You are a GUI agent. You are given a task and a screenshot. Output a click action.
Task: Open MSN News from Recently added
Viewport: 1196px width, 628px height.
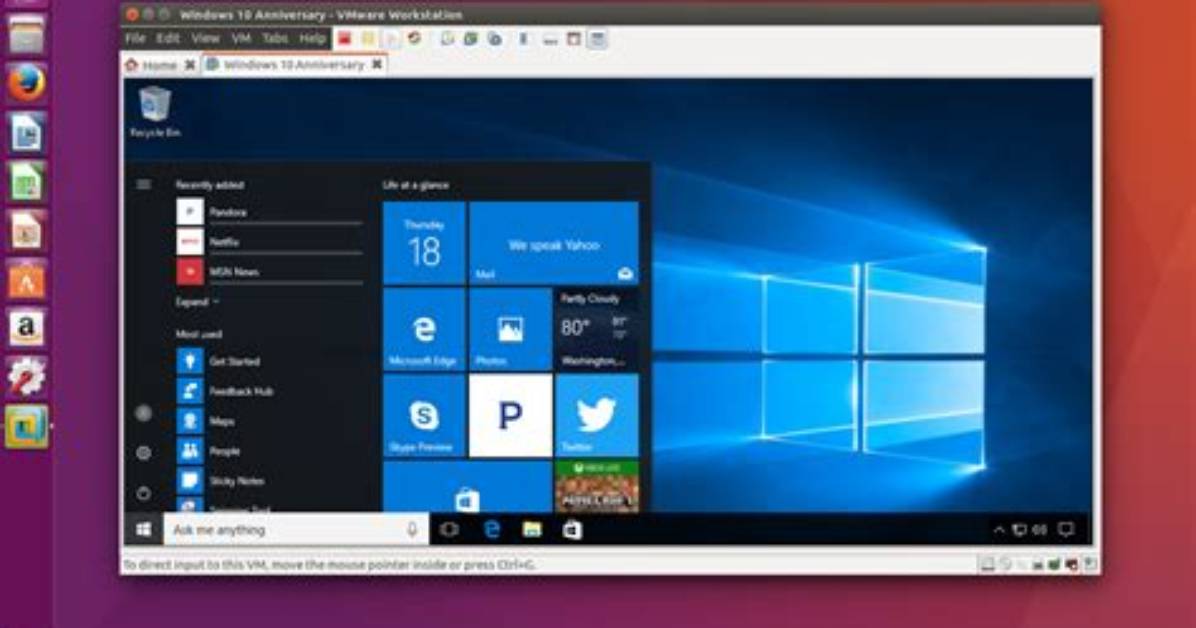(269, 272)
